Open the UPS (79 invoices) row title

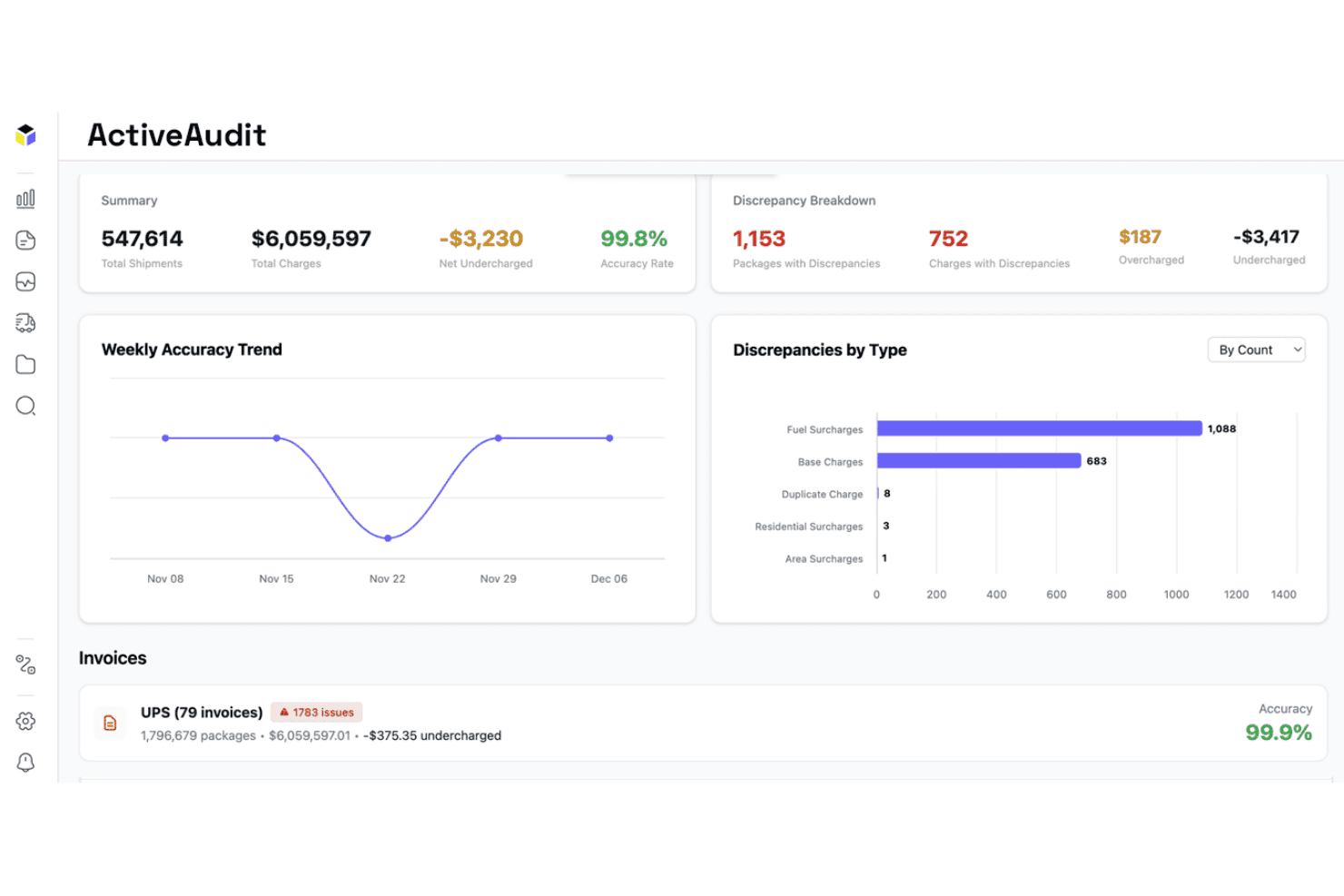click(202, 713)
